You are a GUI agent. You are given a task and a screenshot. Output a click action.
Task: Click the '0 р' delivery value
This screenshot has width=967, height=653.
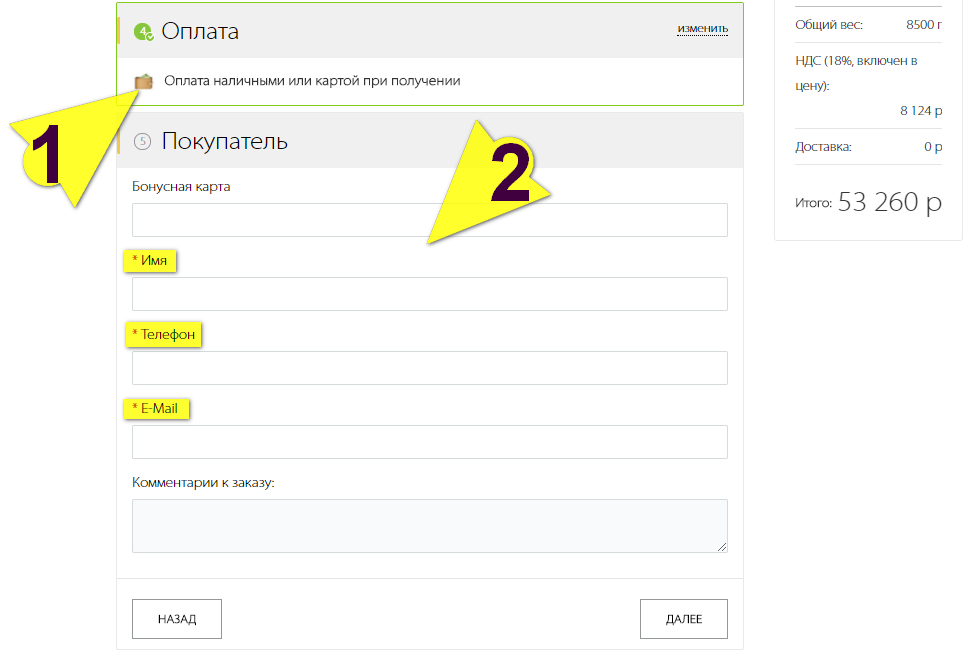933,147
